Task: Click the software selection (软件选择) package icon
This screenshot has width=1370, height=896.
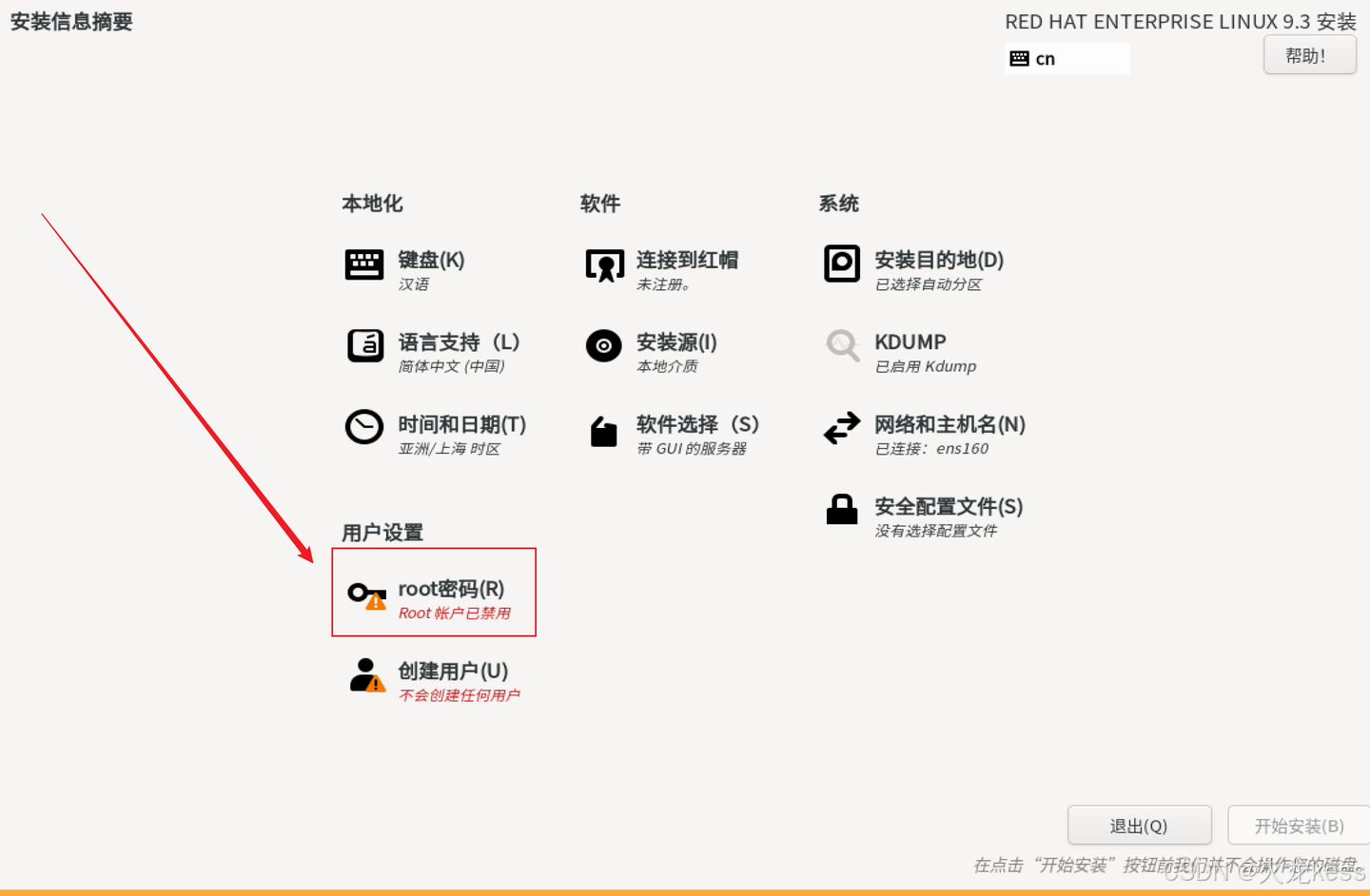Action: [x=603, y=431]
